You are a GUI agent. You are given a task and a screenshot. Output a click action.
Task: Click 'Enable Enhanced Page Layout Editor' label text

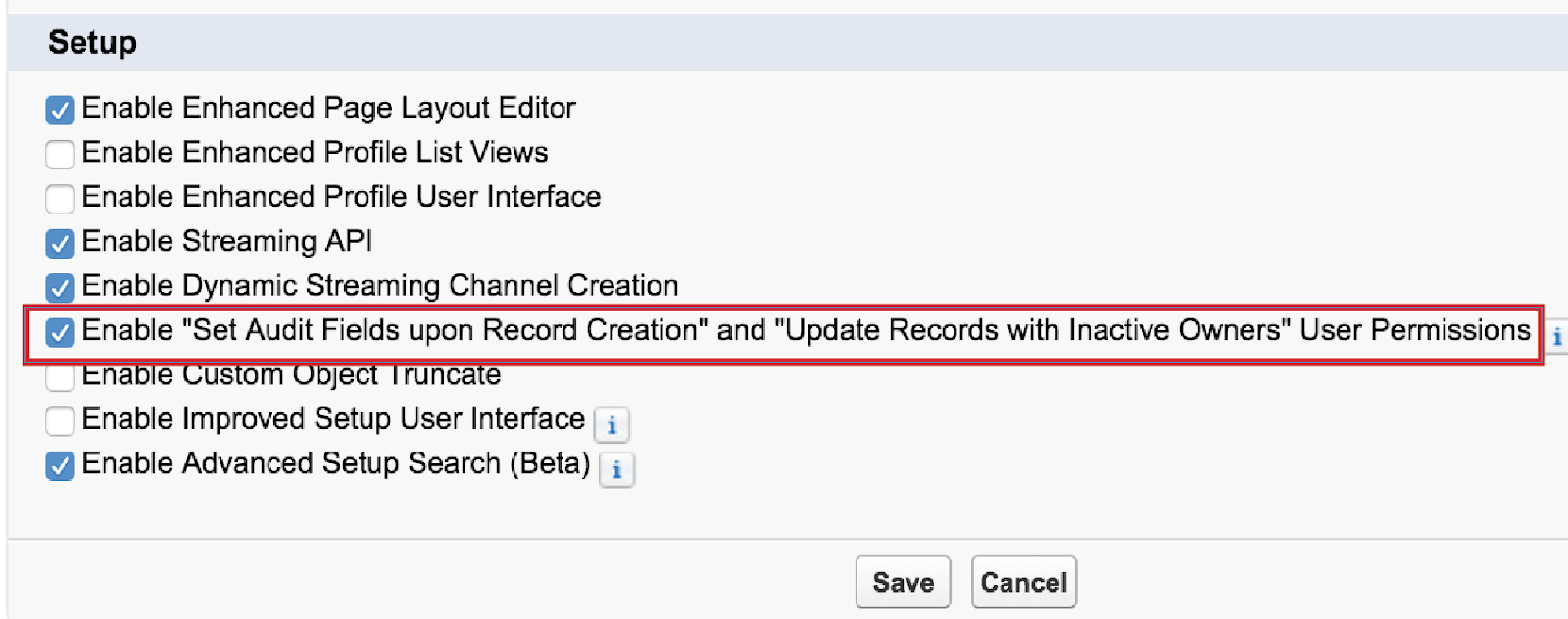click(x=328, y=107)
